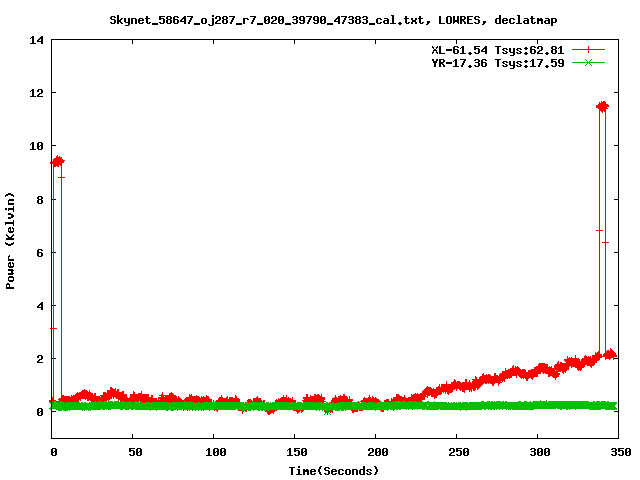Click the red XL legend line sample
Viewport: 640px width, 480px height.
[588, 50]
